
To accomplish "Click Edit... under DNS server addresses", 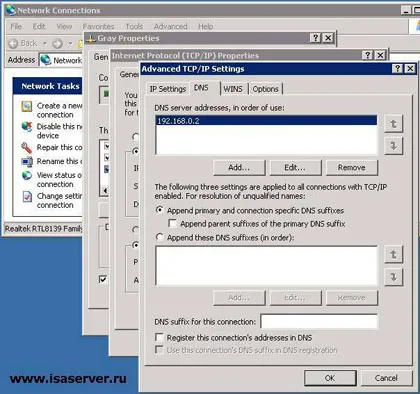I will 295,168.
